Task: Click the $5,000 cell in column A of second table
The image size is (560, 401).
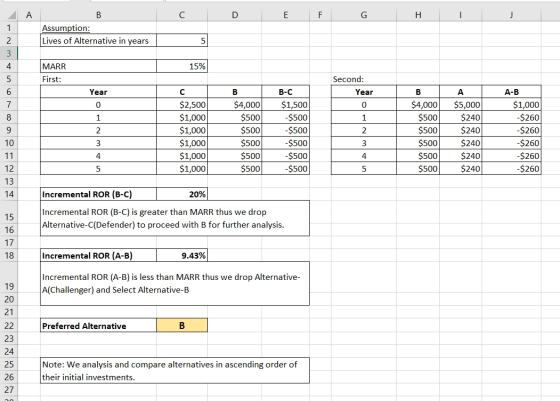Action: (460, 105)
